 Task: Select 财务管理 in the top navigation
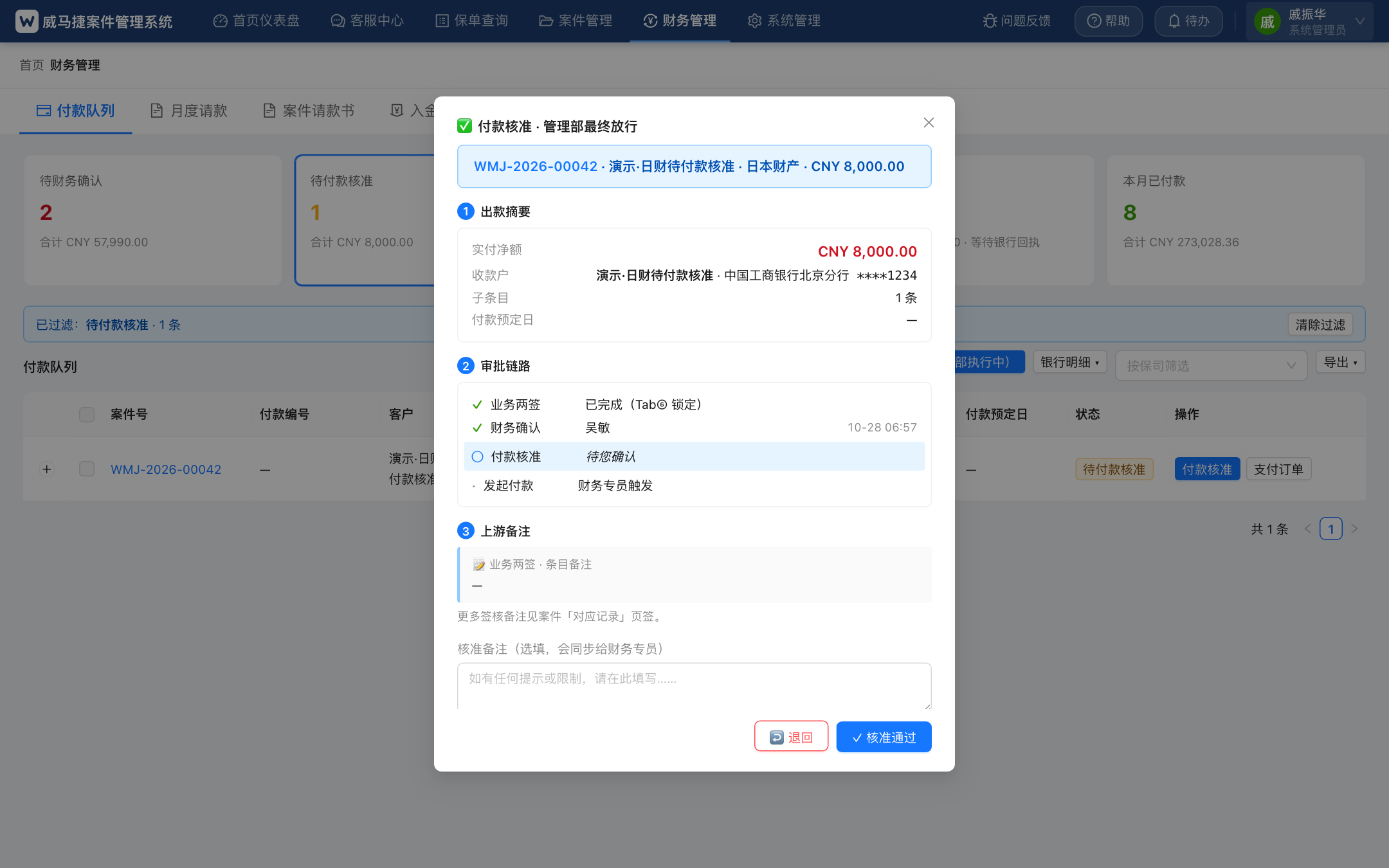(680, 21)
